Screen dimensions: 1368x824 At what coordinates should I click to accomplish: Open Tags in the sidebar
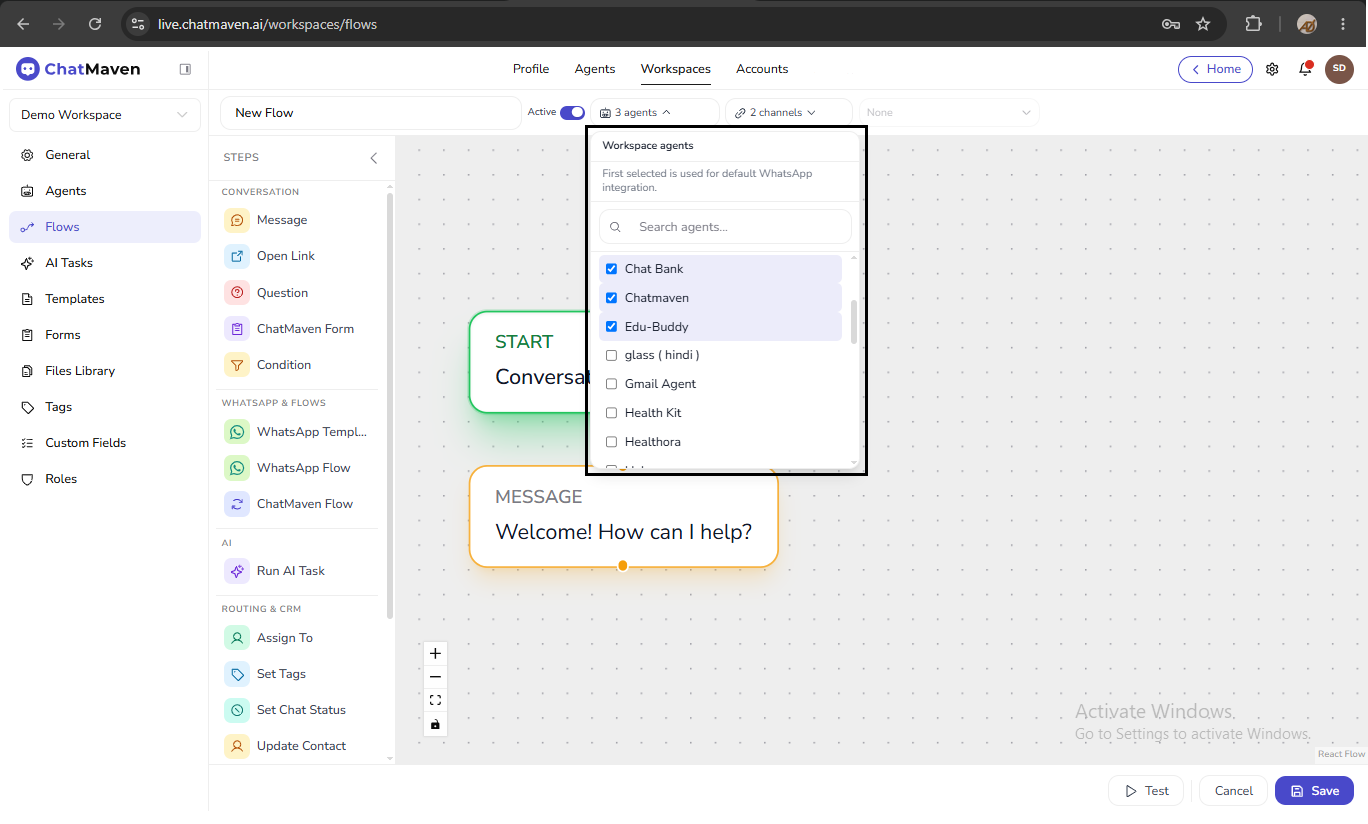tap(105, 407)
